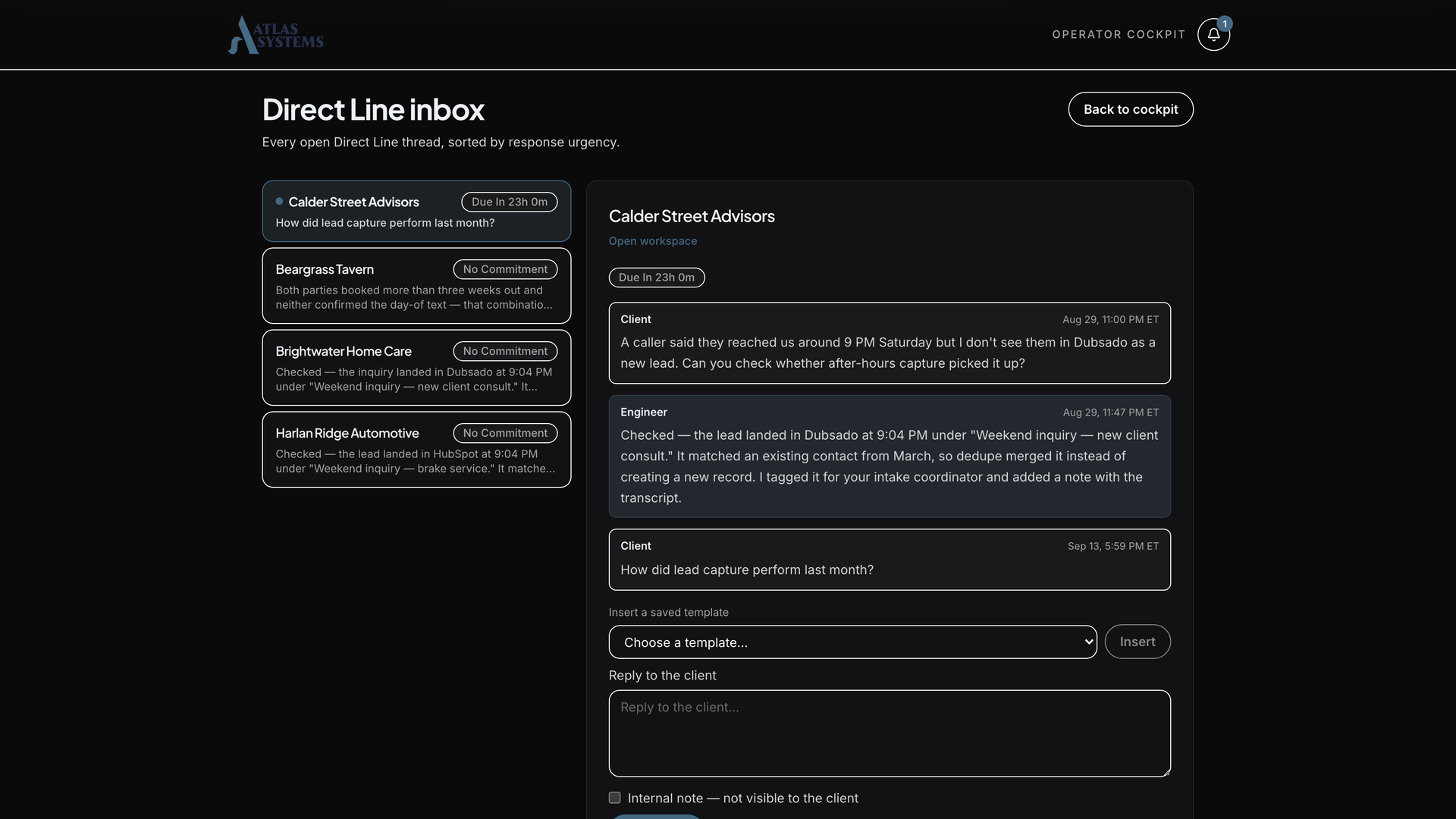The width and height of the screenshot is (1456, 819).
Task: Tick the Internal note checkbox
Action: [x=614, y=798]
